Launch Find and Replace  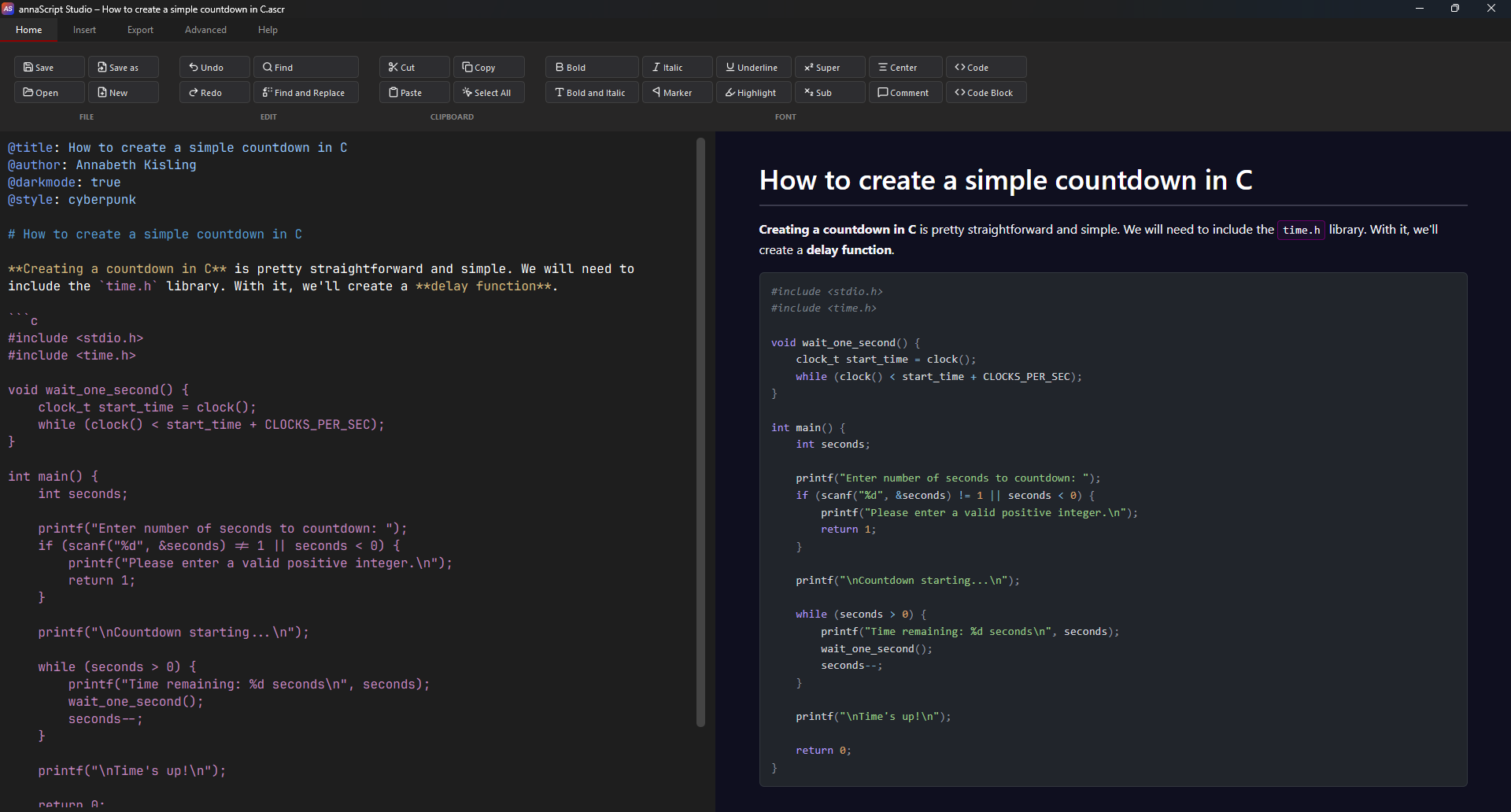[305, 92]
